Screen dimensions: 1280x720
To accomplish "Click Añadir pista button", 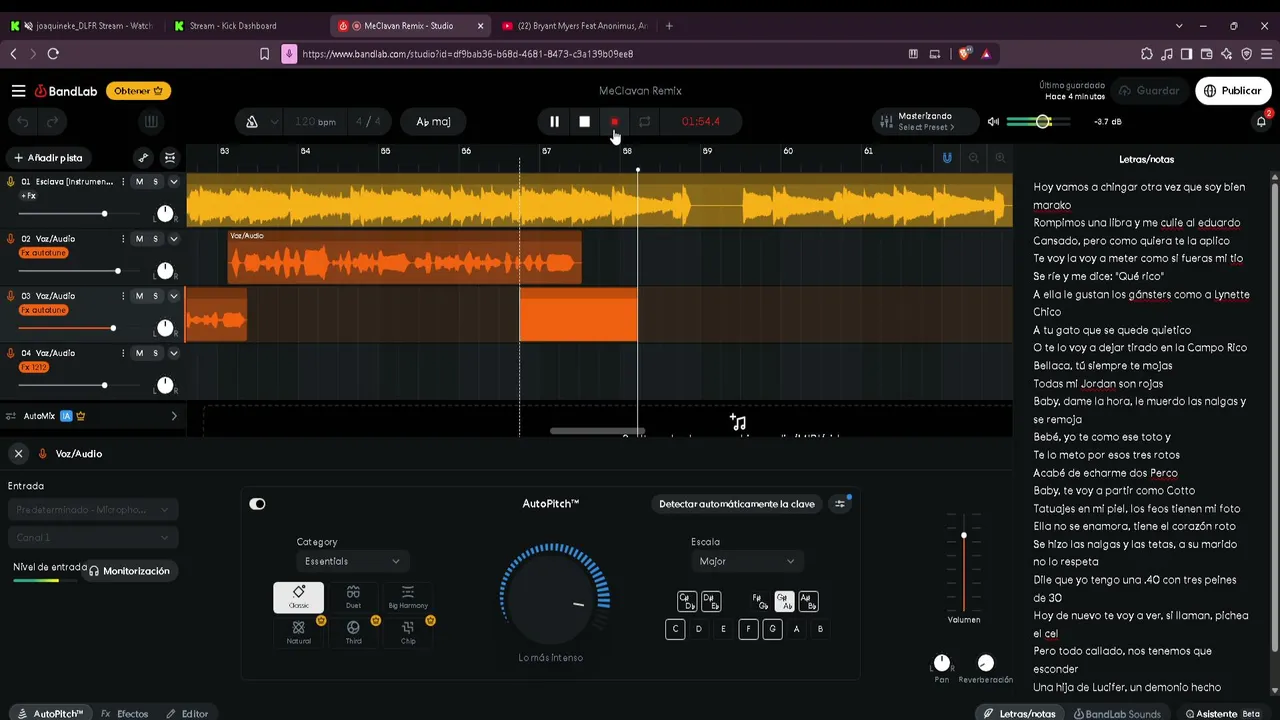I will pyautogui.click(x=48, y=158).
